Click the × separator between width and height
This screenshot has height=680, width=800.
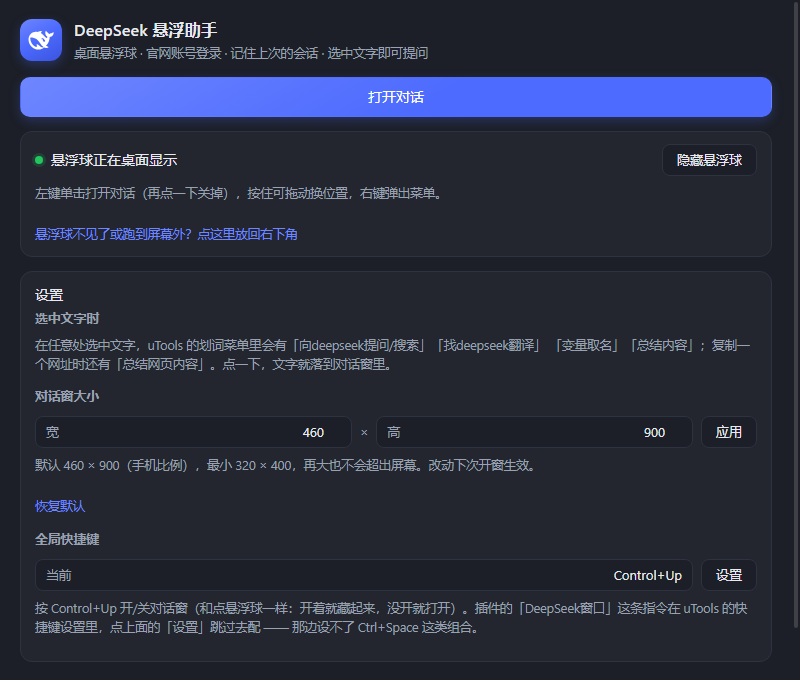click(364, 433)
